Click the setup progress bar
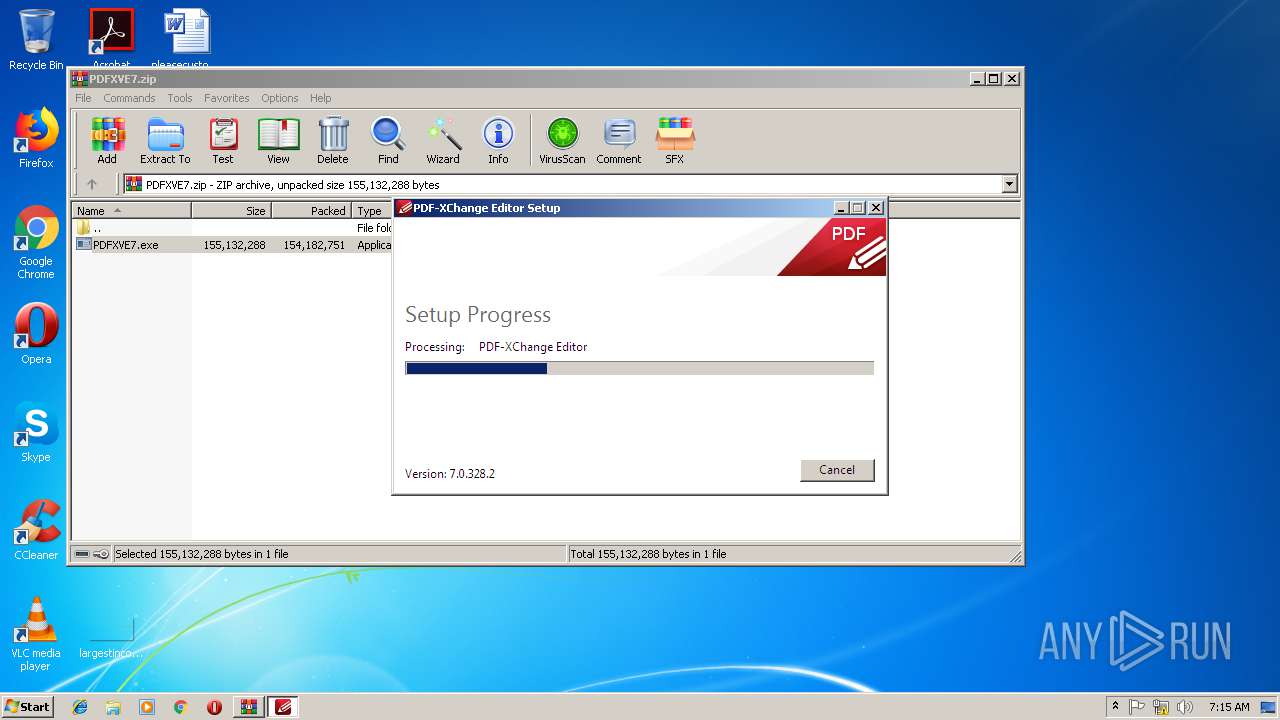Viewport: 1280px width, 720px height. pos(639,368)
